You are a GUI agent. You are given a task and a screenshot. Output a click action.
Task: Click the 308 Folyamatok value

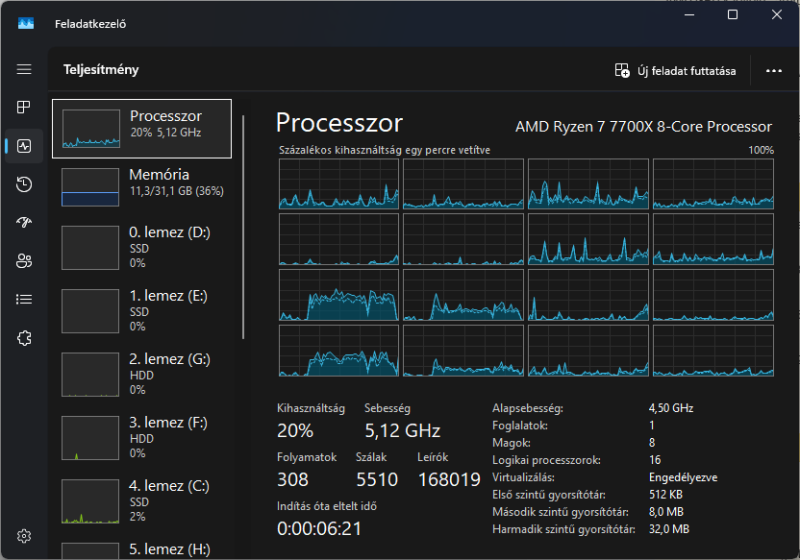293,479
